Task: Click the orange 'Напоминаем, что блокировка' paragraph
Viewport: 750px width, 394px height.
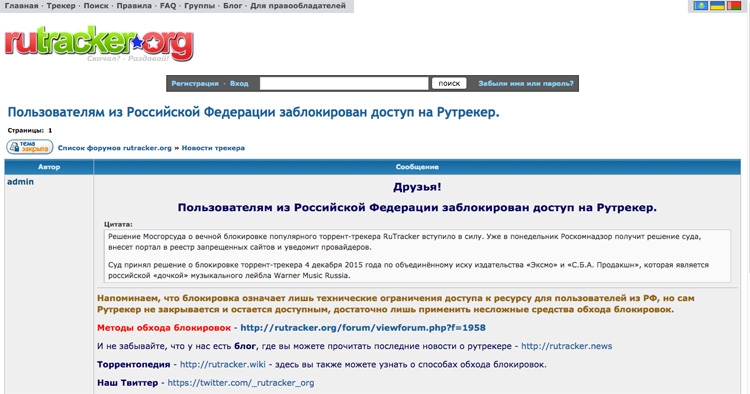Action: pyautogui.click(x=396, y=304)
